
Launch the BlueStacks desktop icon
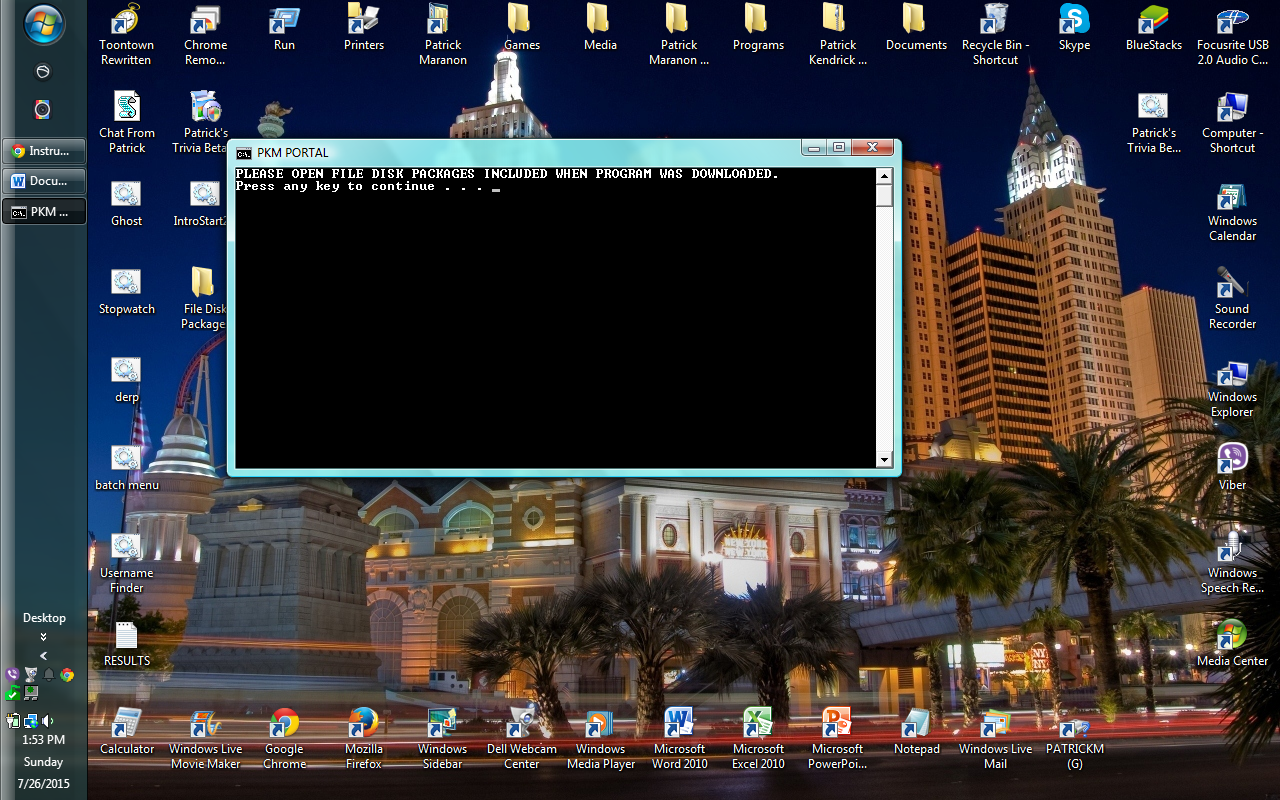coord(1153,27)
